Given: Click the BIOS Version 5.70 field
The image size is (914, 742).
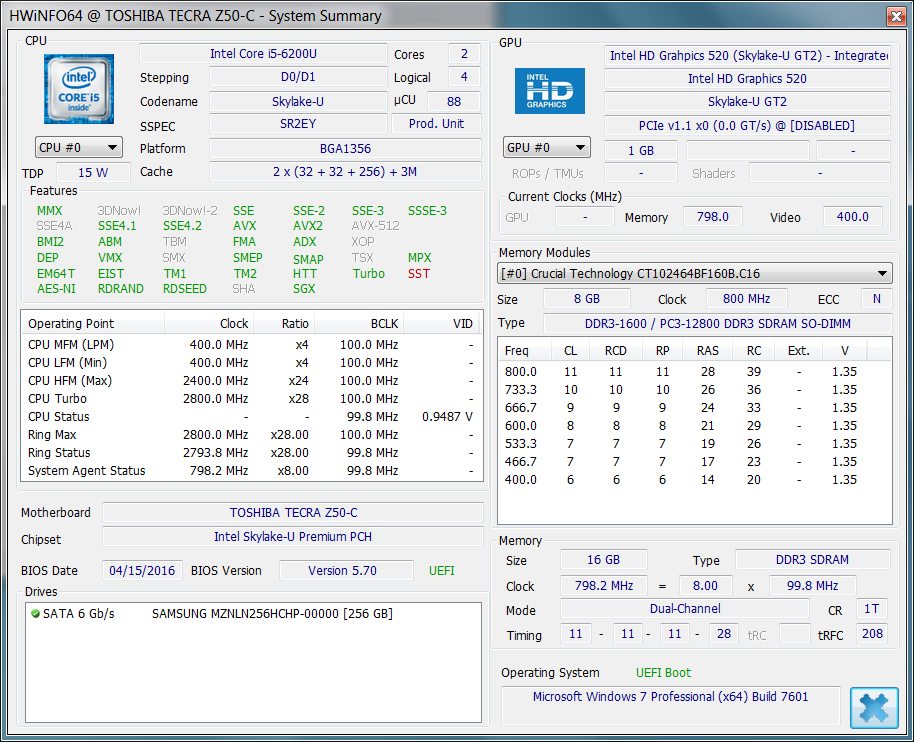Looking at the screenshot, I should tap(346, 571).
